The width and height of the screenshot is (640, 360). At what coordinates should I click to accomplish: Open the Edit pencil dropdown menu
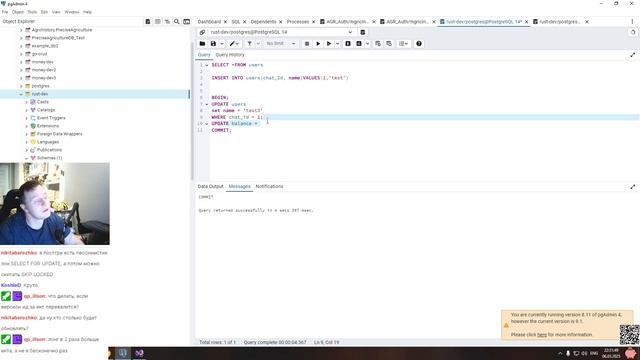coord(234,44)
